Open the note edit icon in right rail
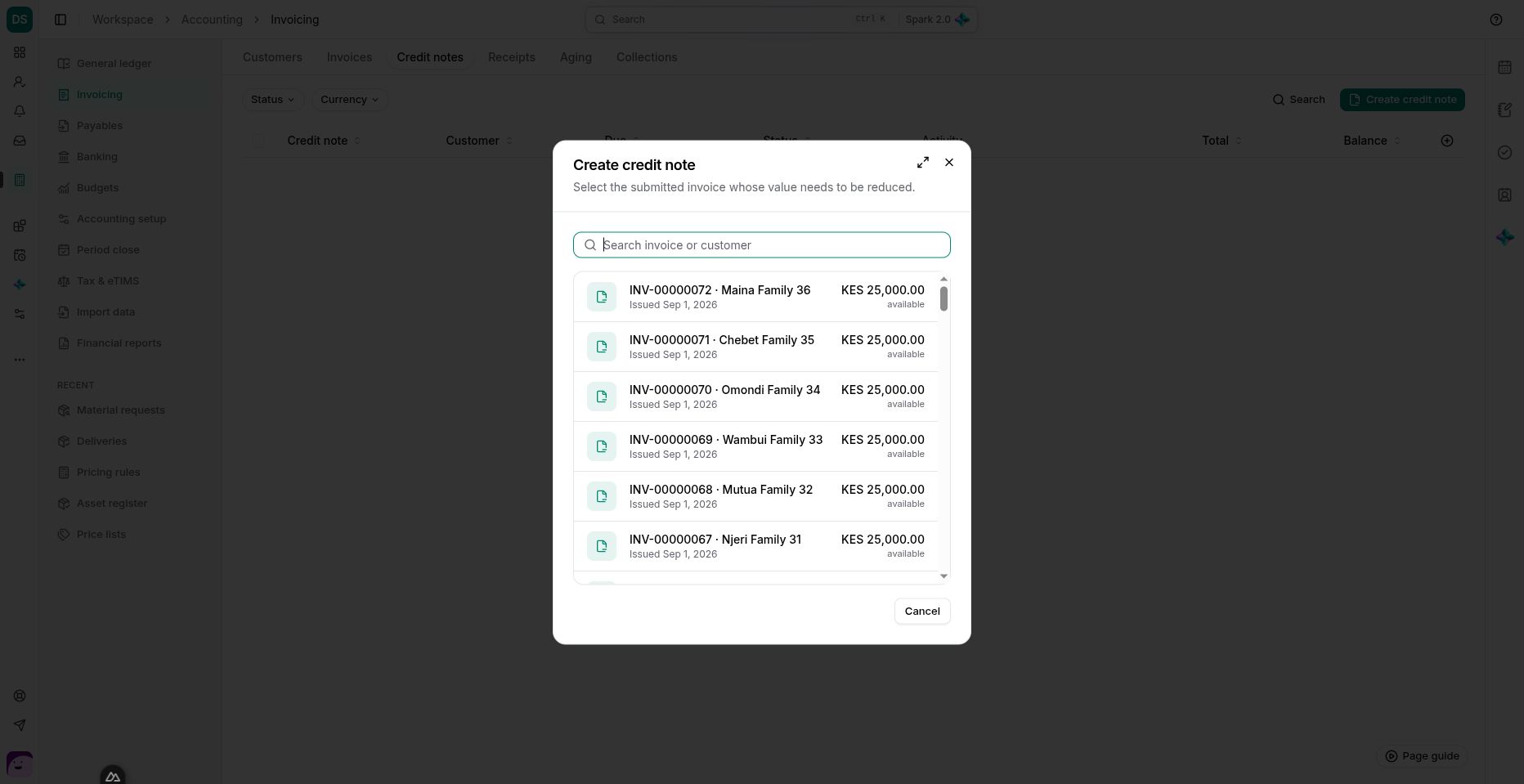1524x784 pixels. point(1504,110)
